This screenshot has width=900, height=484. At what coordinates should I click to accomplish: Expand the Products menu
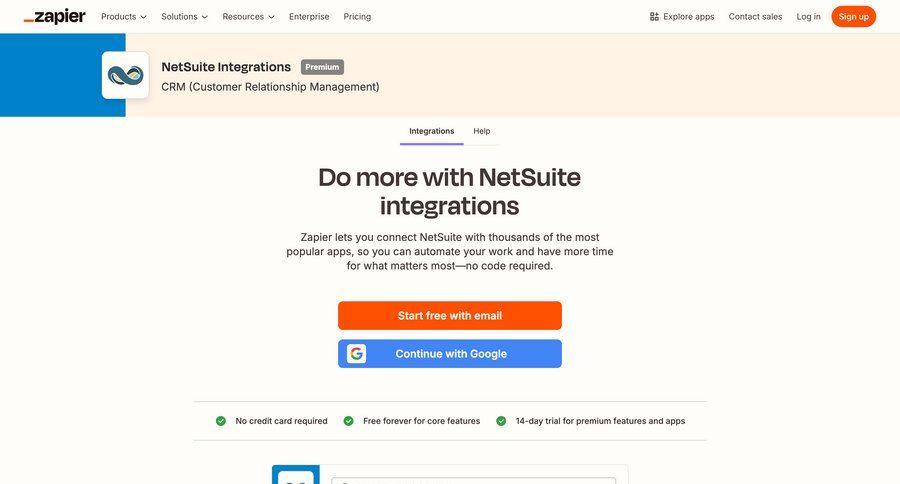point(123,17)
